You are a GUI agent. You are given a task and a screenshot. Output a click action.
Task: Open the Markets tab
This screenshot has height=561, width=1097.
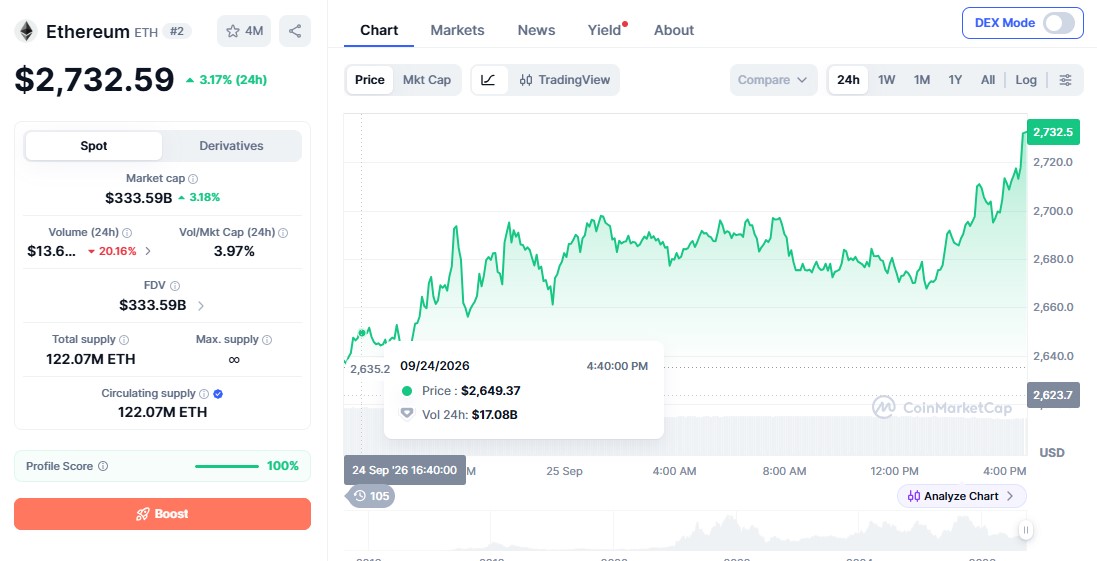457,30
